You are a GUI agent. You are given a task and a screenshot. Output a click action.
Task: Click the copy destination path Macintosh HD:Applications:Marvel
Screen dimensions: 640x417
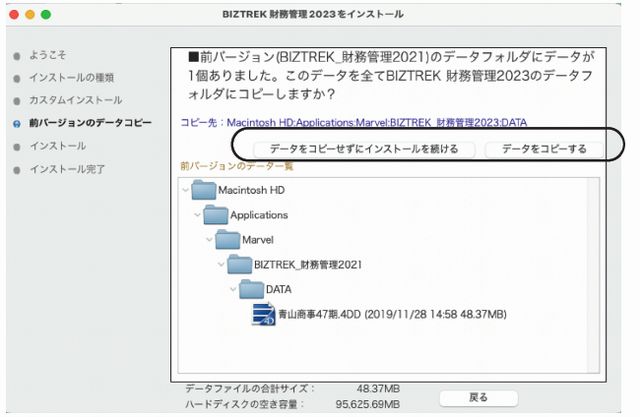click(377, 122)
